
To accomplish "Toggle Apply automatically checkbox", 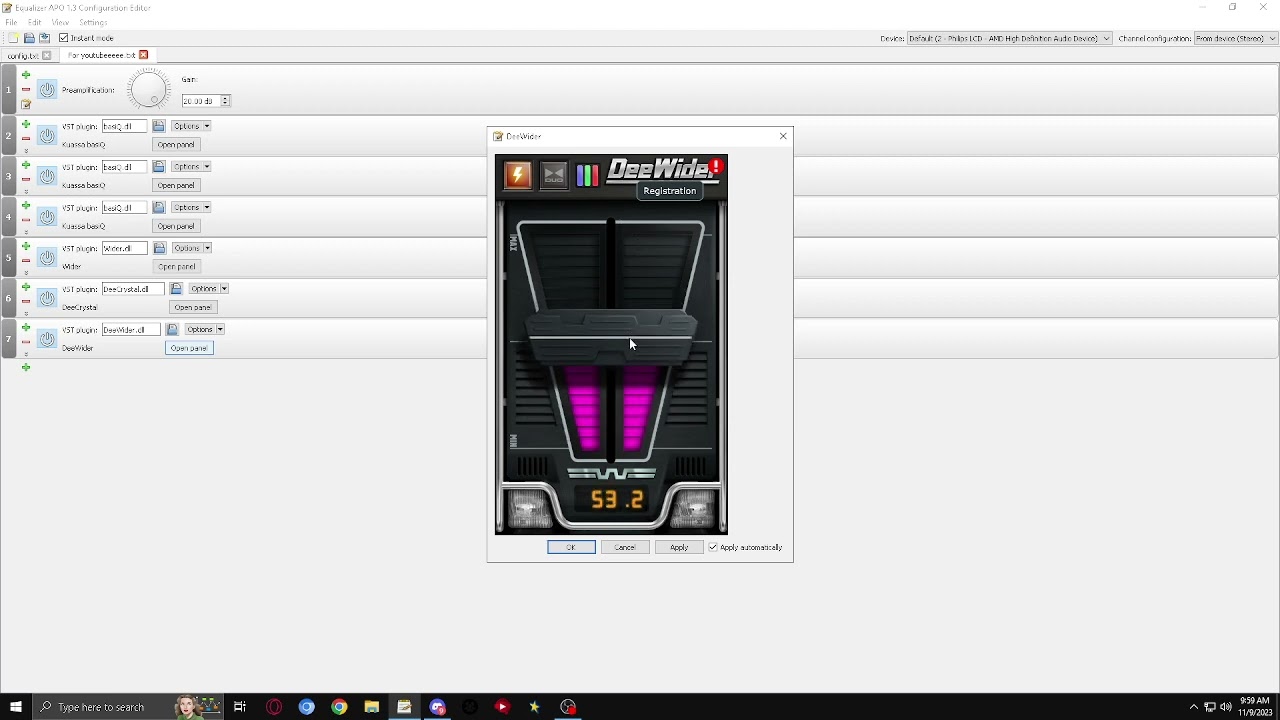I will [x=713, y=548].
